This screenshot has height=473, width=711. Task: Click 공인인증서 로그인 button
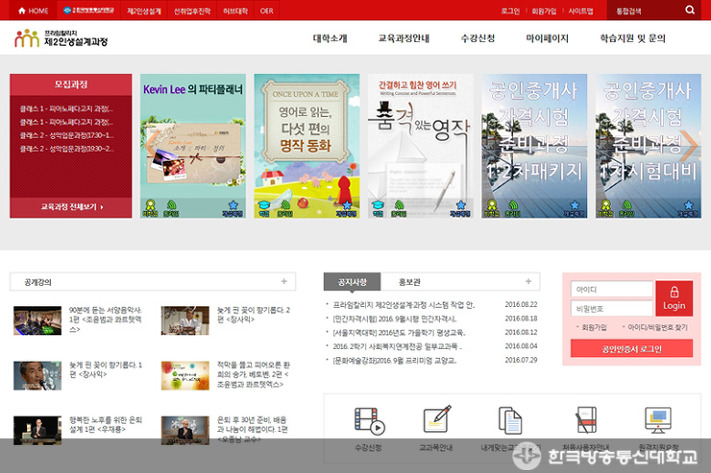632,349
